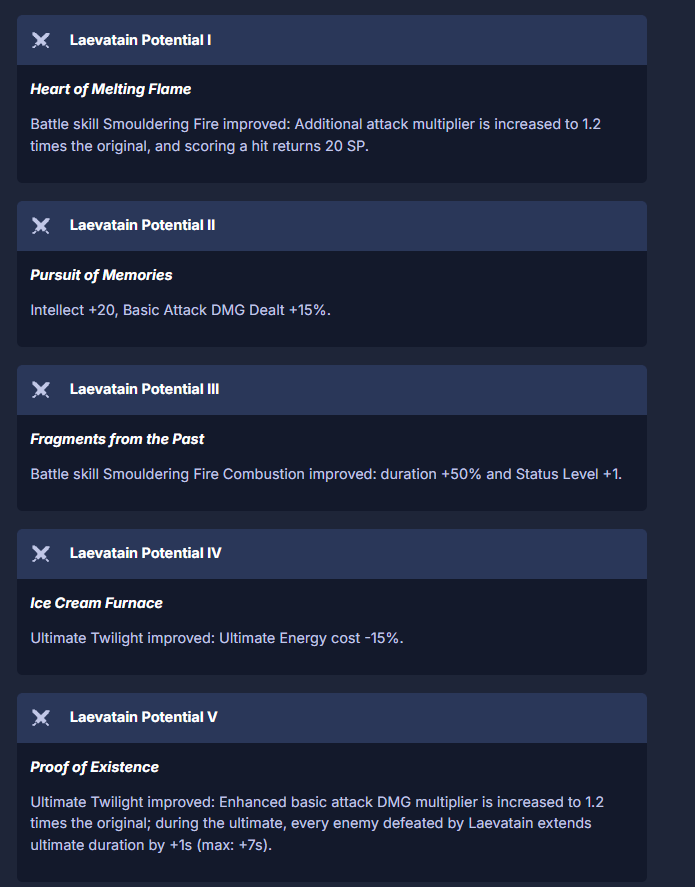Click the Intellect +20 bonus description text
The height and width of the screenshot is (887, 695).
pyautogui.click(x=180, y=310)
